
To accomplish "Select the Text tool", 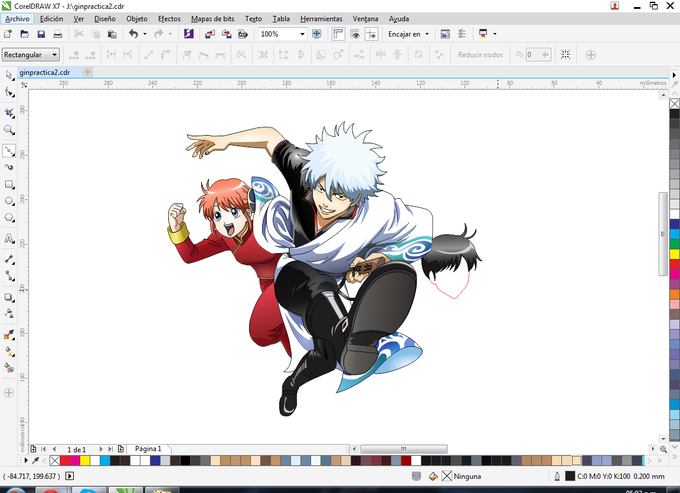I will coord(9,238).
